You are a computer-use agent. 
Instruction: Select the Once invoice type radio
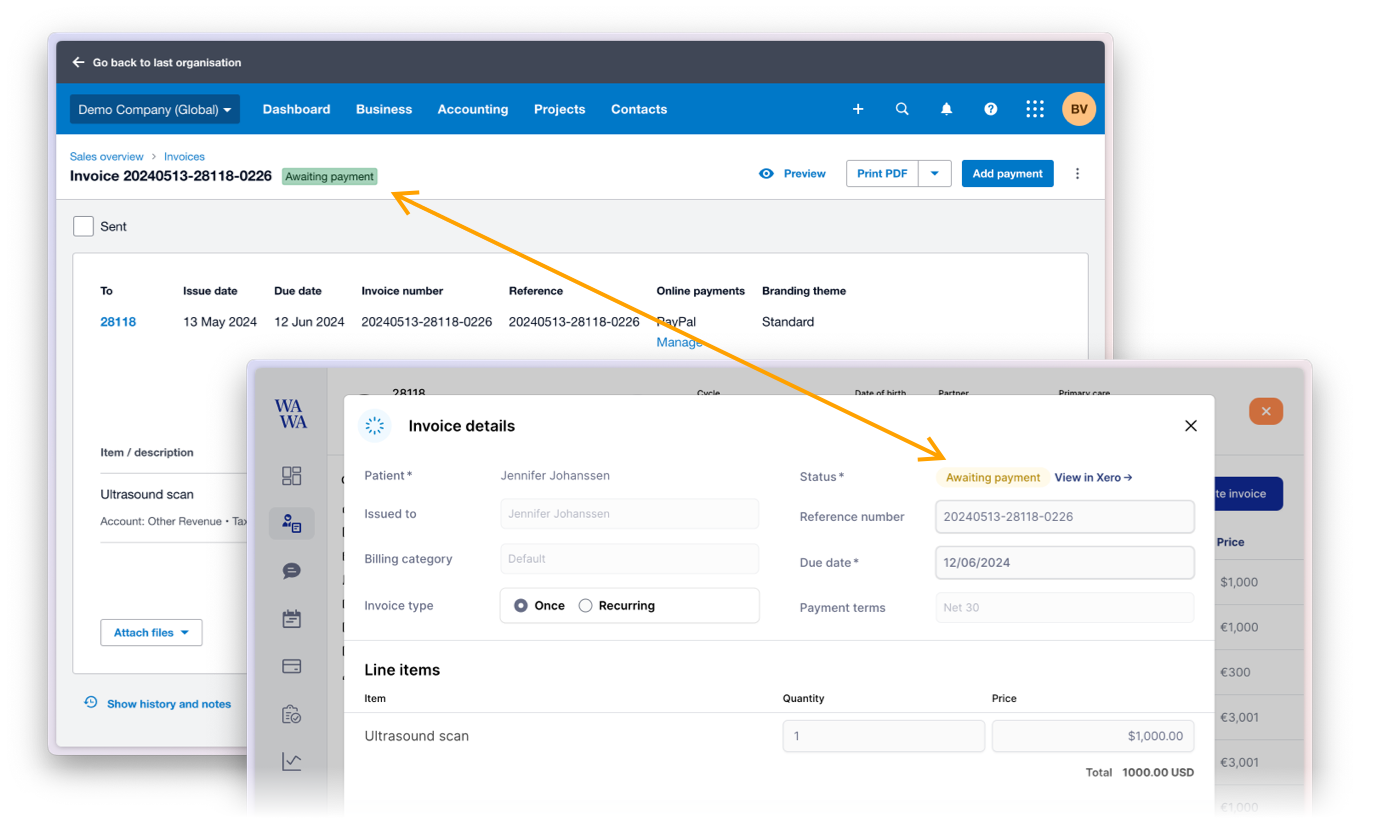click(x=521, y=606)
